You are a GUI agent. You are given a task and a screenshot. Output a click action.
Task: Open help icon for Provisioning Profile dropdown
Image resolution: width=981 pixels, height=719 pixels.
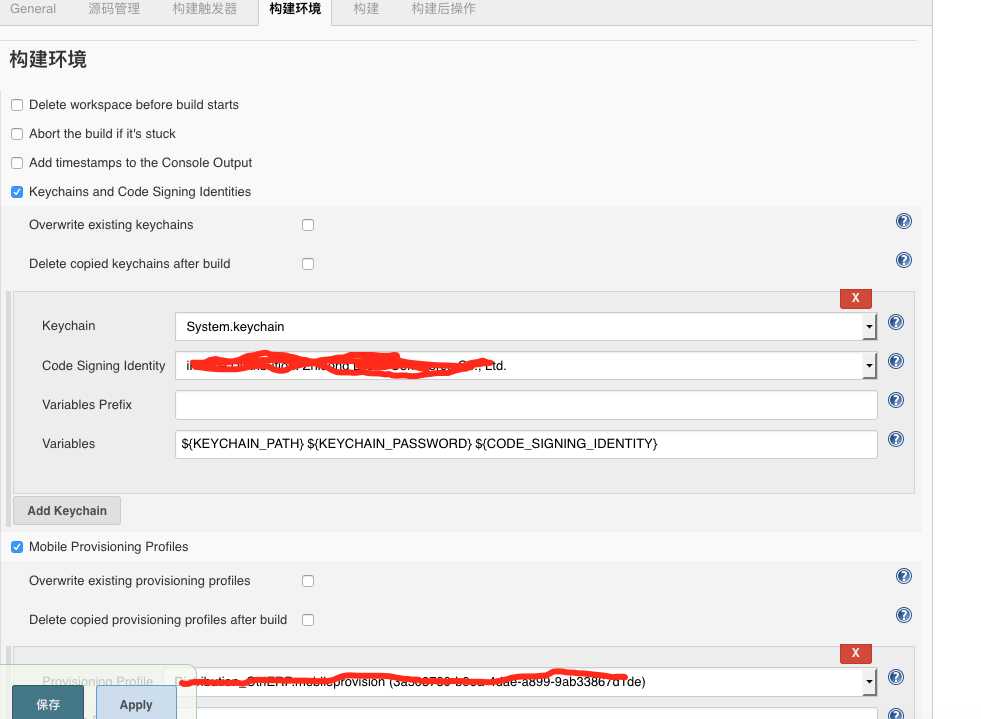[x=896, y=677]
